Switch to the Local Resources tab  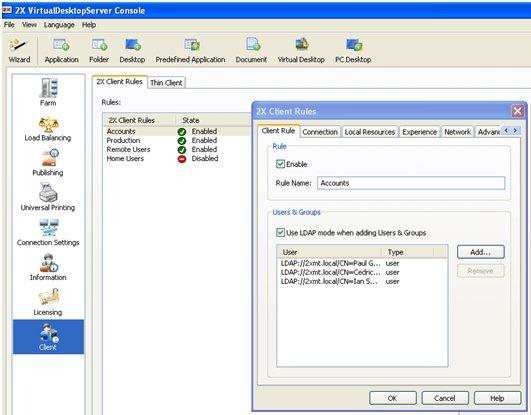click(x=370, y=132)
